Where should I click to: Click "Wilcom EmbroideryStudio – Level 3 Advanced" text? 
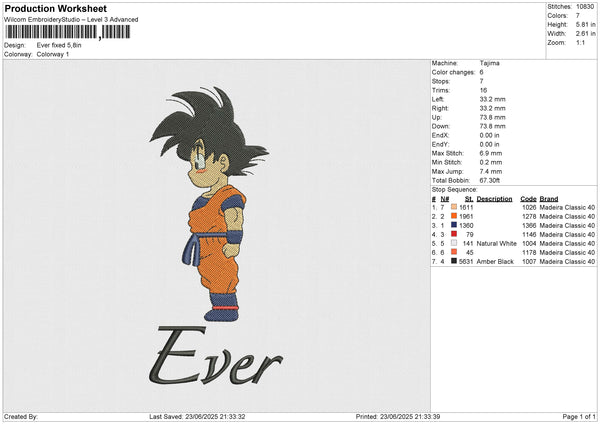click(x=71, y=20)
